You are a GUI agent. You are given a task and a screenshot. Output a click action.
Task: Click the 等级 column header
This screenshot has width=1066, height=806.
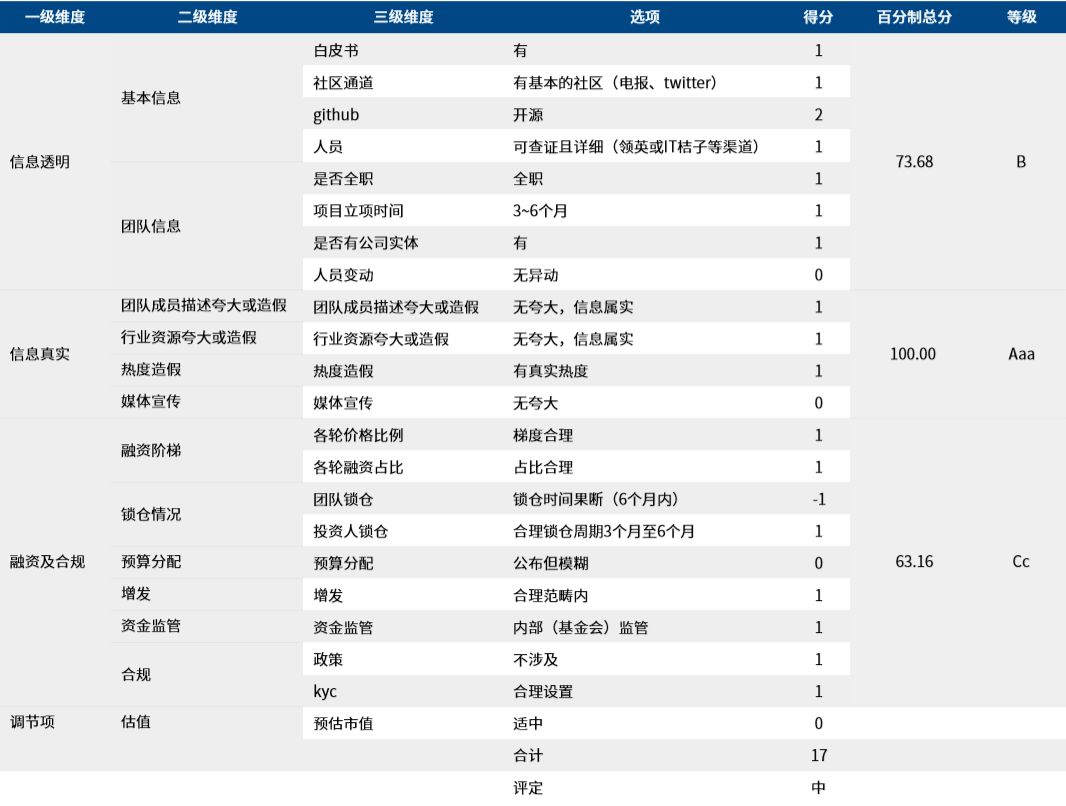tap(1021, 17)
